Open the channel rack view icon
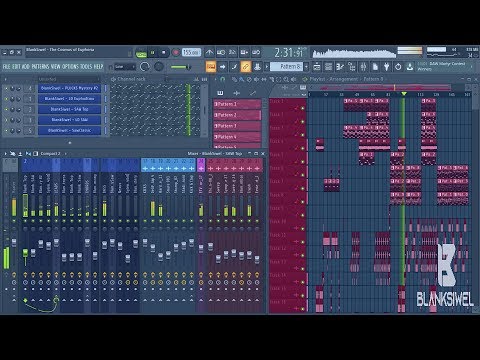The height and width of the screenshot is (360, 480). [x=328, y=67]
